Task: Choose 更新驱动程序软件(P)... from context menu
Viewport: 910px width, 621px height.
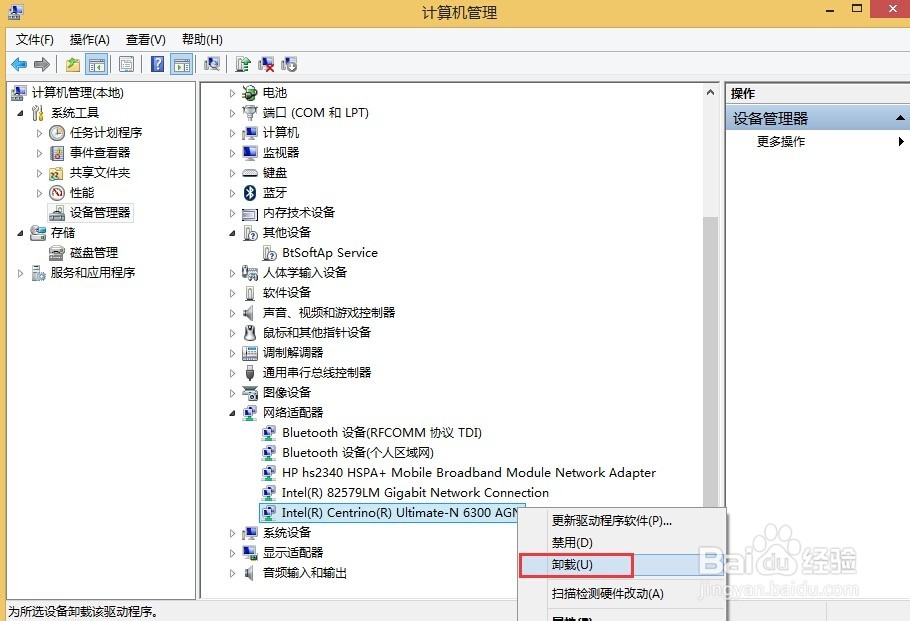Action: 621,521
